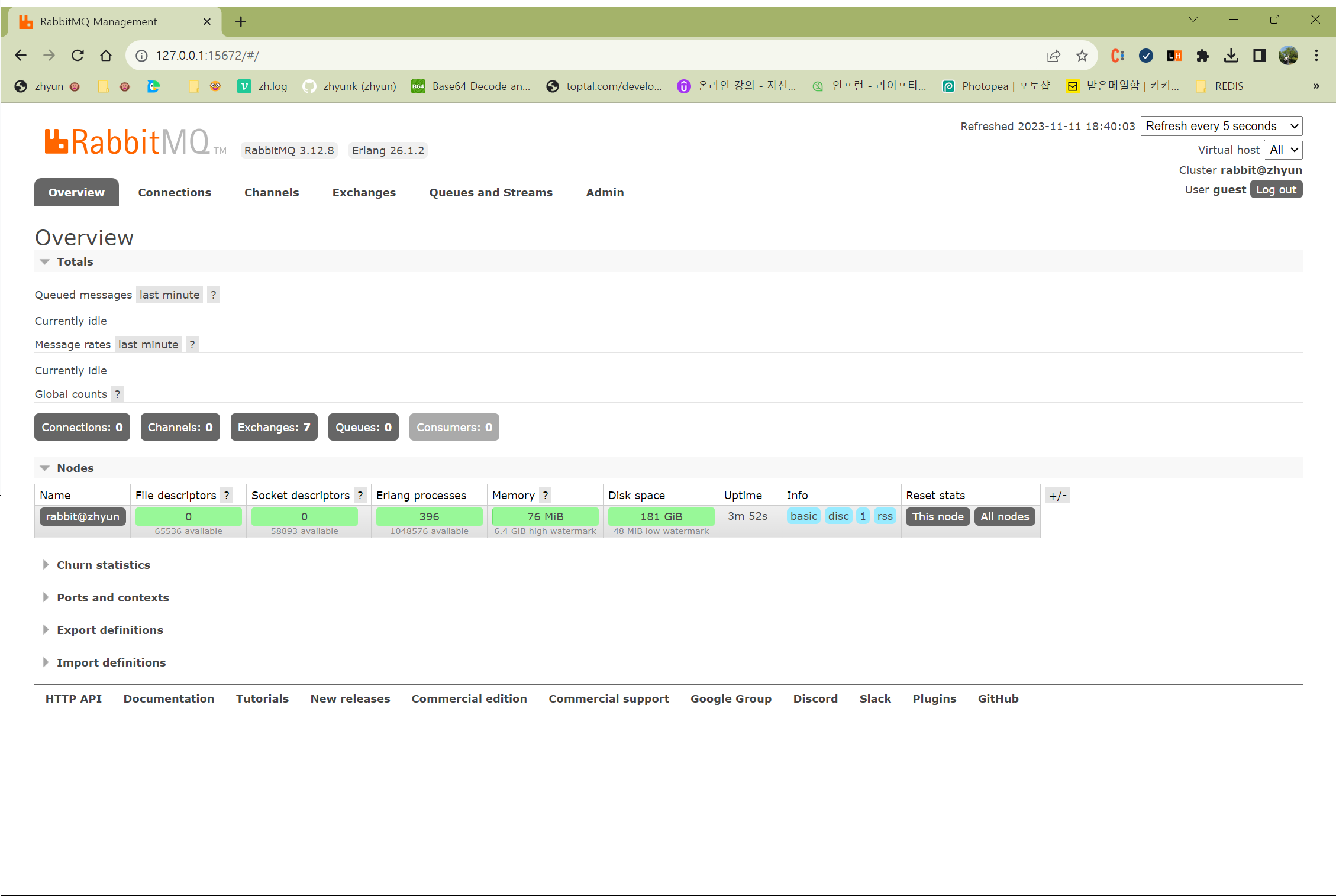The image size is (1336, 896).
Task: Reload the page with the refresh icon
Action: (x=78, y=56)
